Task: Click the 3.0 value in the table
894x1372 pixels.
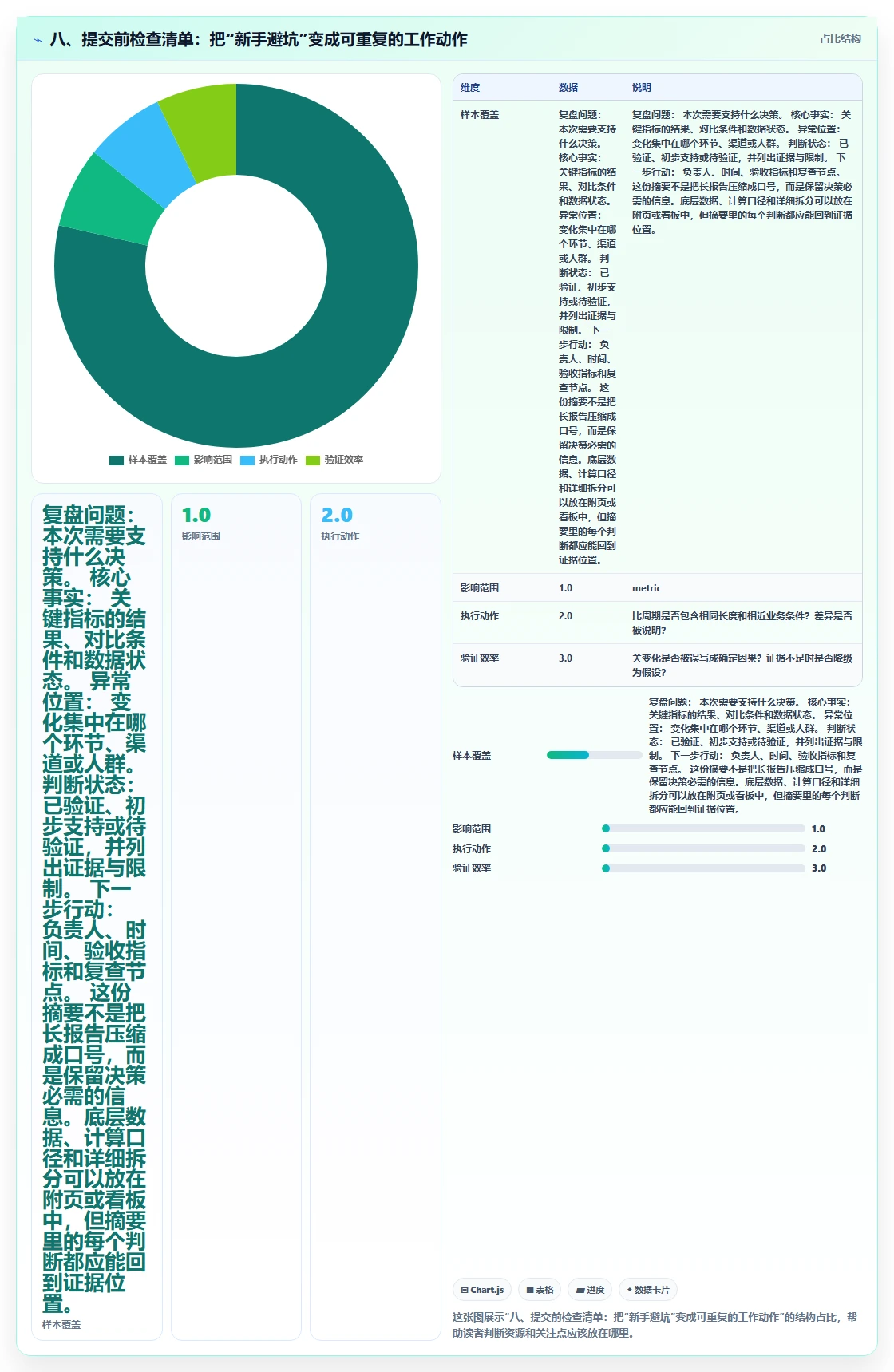Action: tap(565, 658)
